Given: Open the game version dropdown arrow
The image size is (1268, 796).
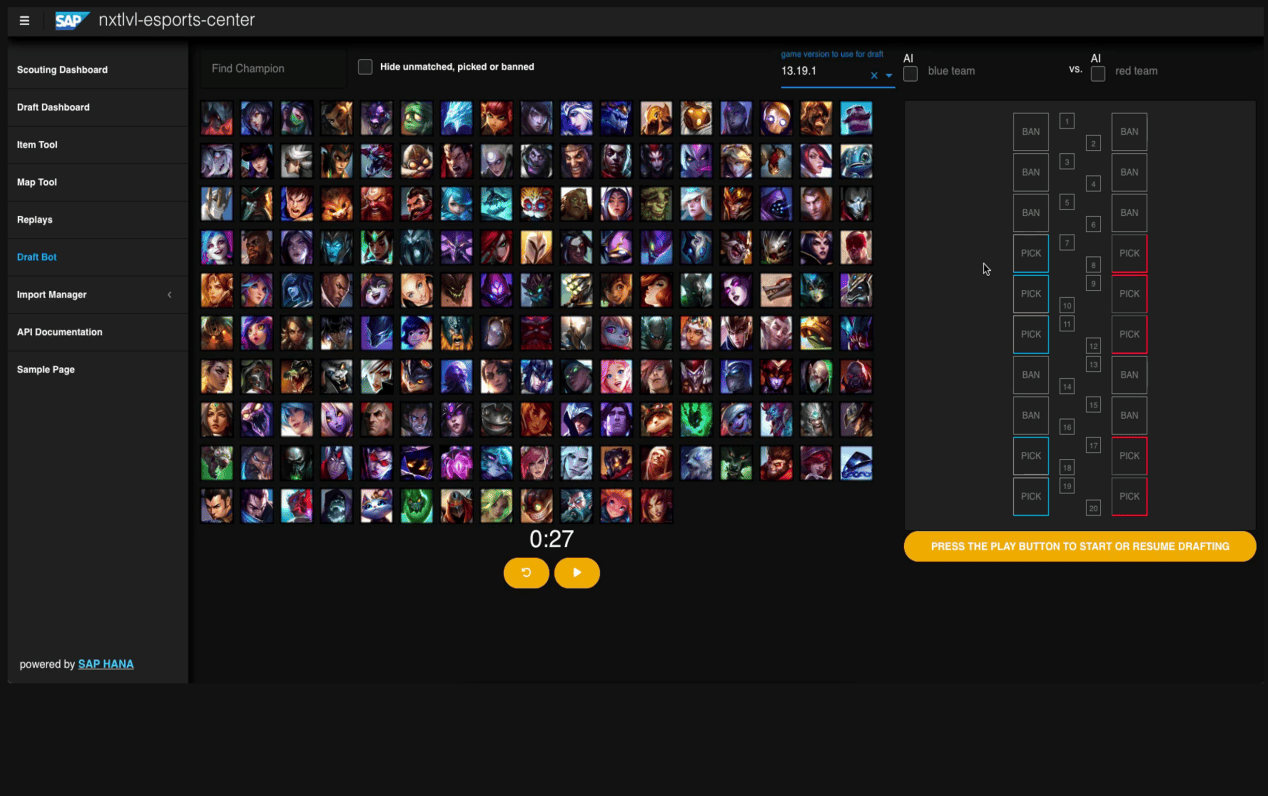Looking at the screenshot, I should tap(889, 75).
